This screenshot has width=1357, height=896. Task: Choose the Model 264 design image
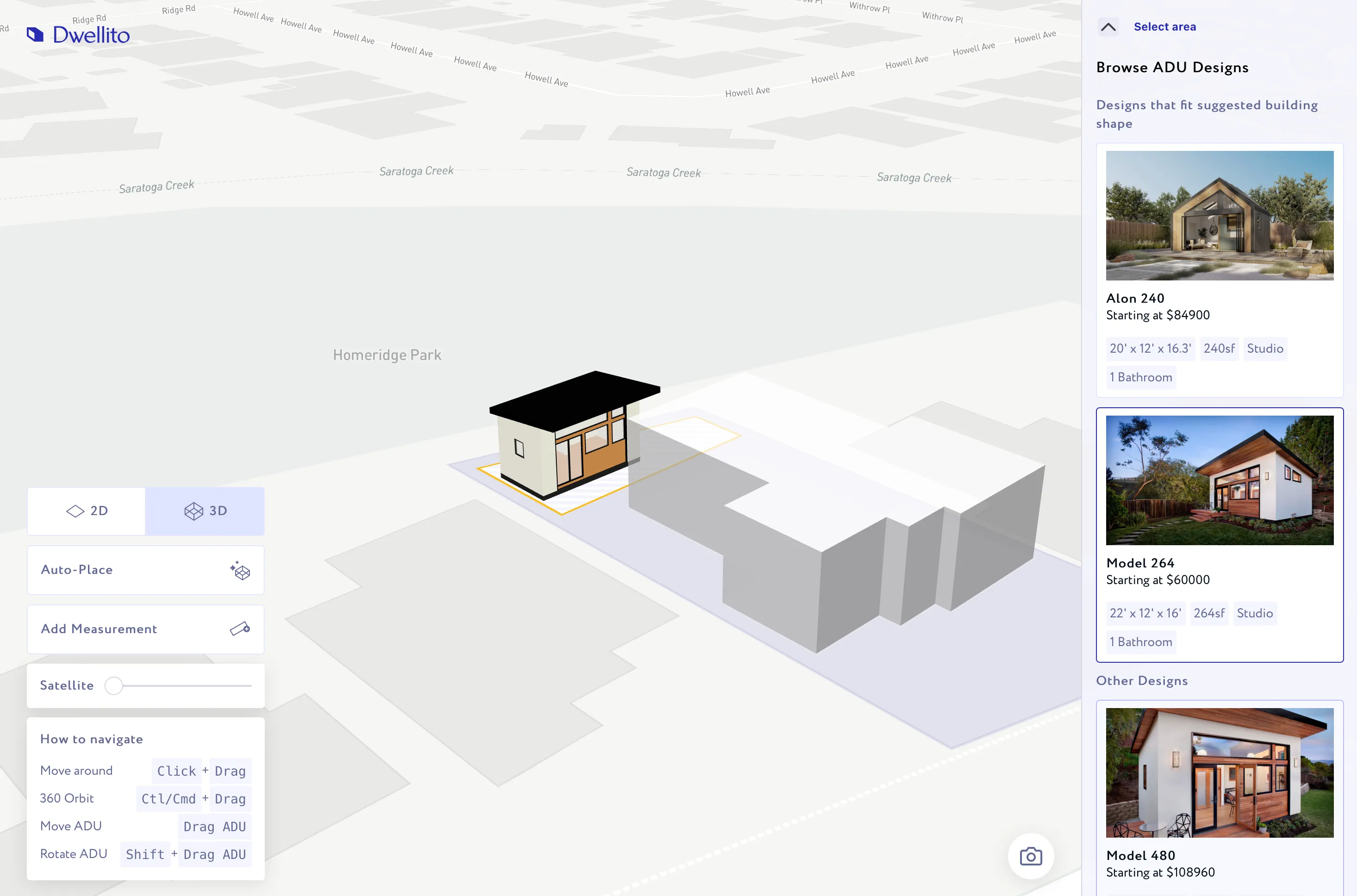1219,480
